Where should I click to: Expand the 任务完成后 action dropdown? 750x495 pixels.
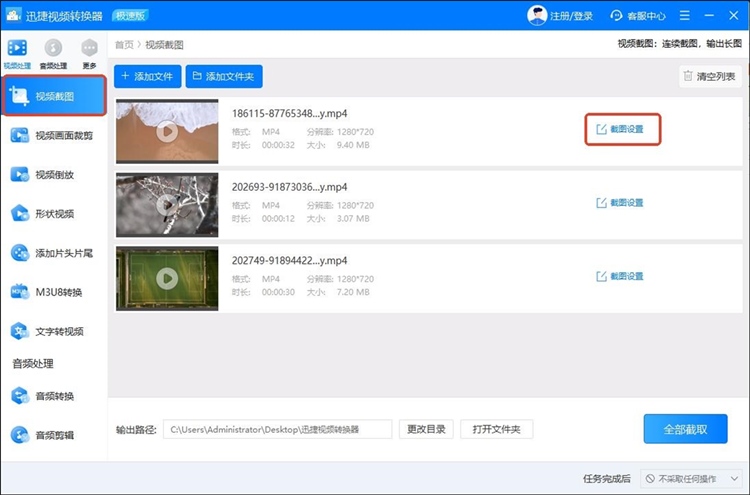click(x=691, y=479)
